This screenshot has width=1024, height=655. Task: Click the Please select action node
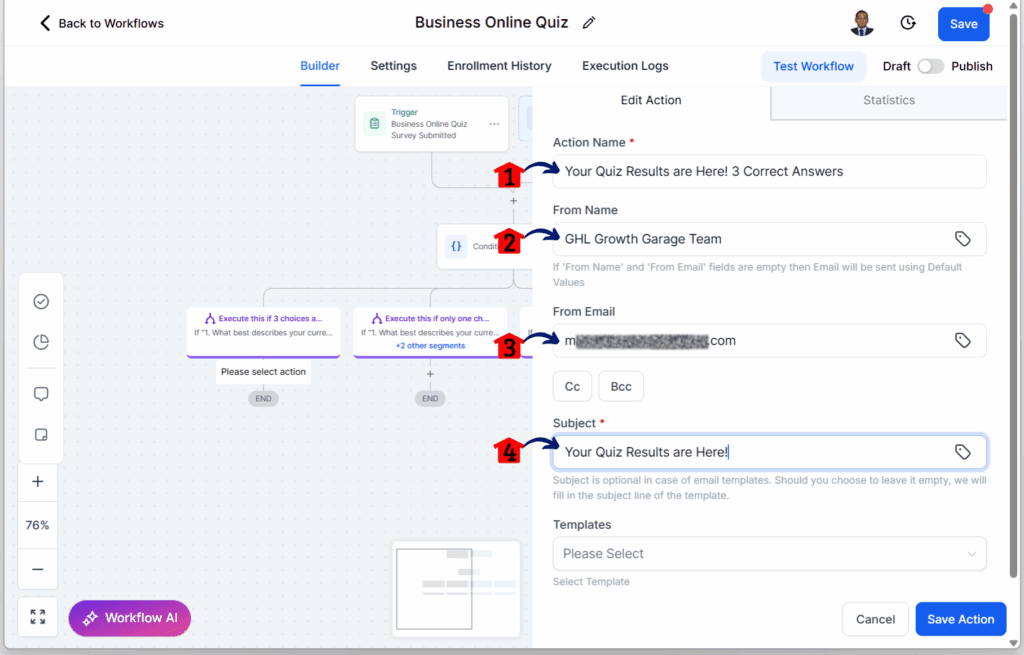tap(263, 372)
